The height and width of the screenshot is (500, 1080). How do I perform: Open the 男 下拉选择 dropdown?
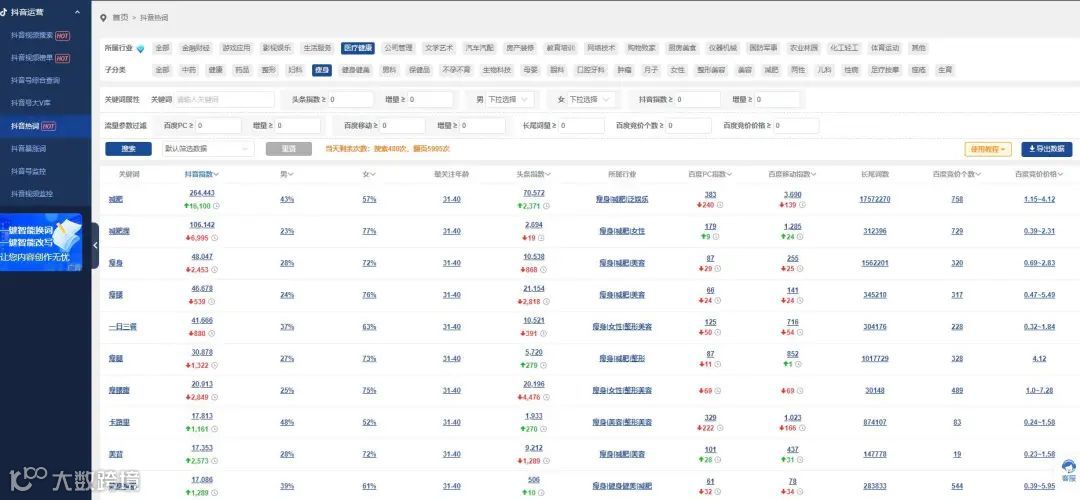coord(510,100)
